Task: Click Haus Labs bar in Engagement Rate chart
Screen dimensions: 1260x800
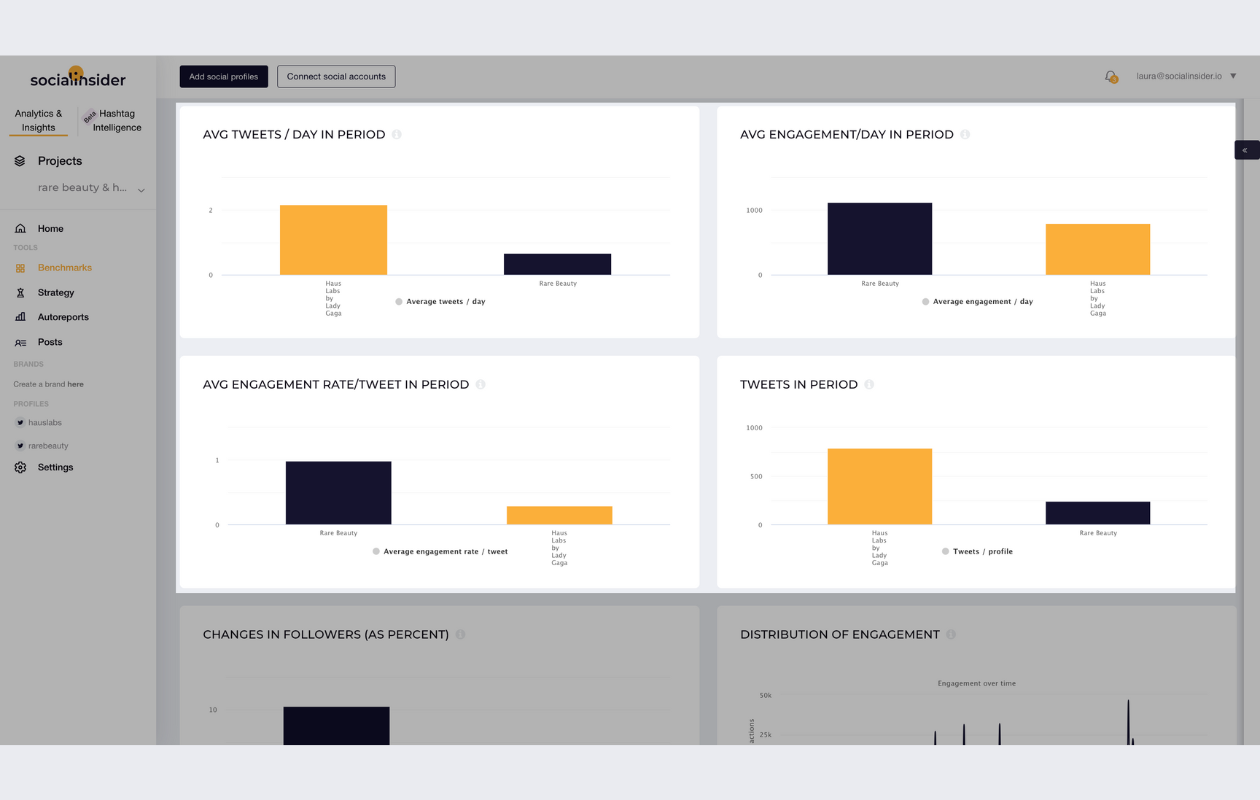Action: coord(559,515)
